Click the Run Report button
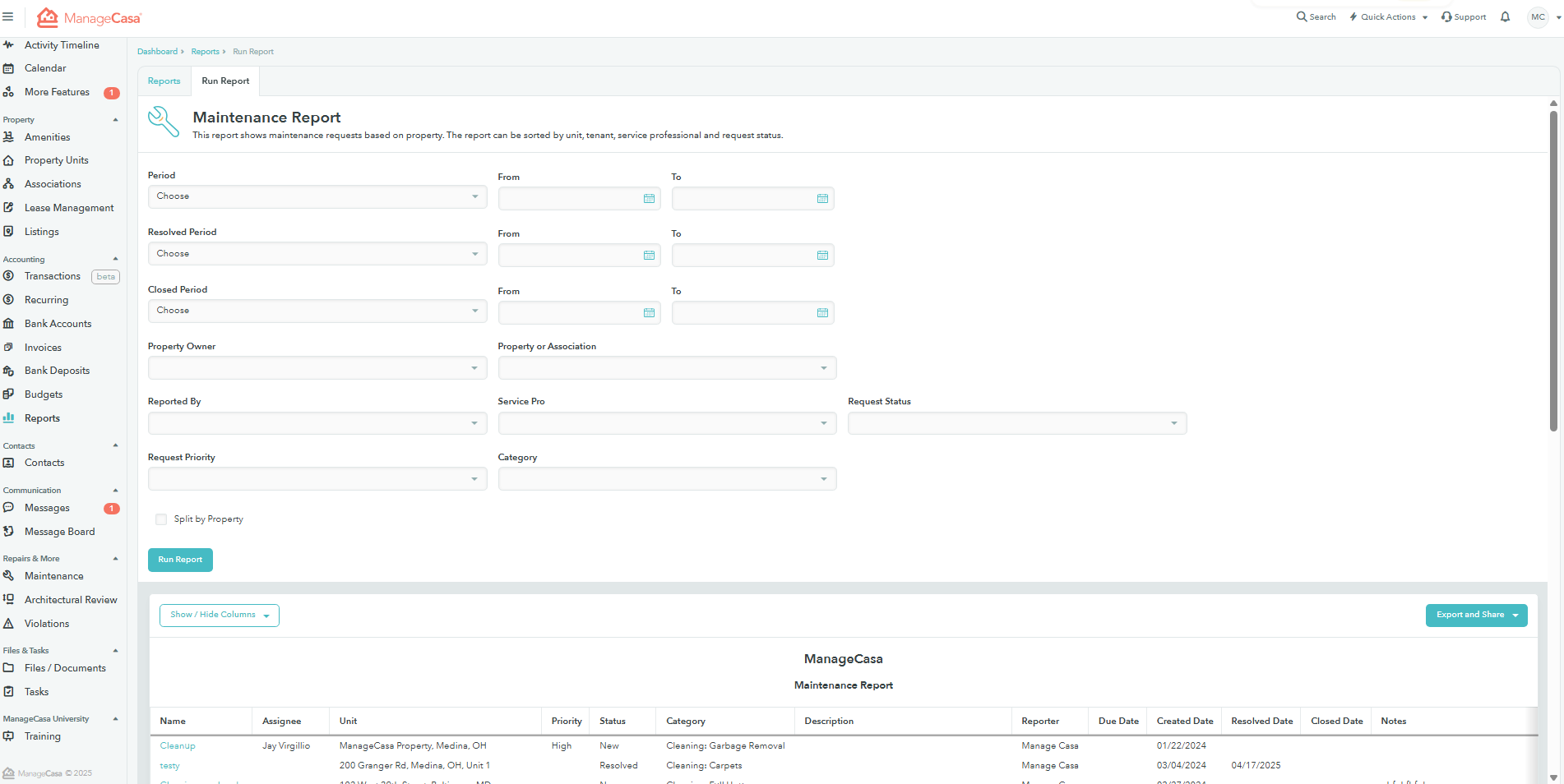1564x784 pixels. coord(180,560)
